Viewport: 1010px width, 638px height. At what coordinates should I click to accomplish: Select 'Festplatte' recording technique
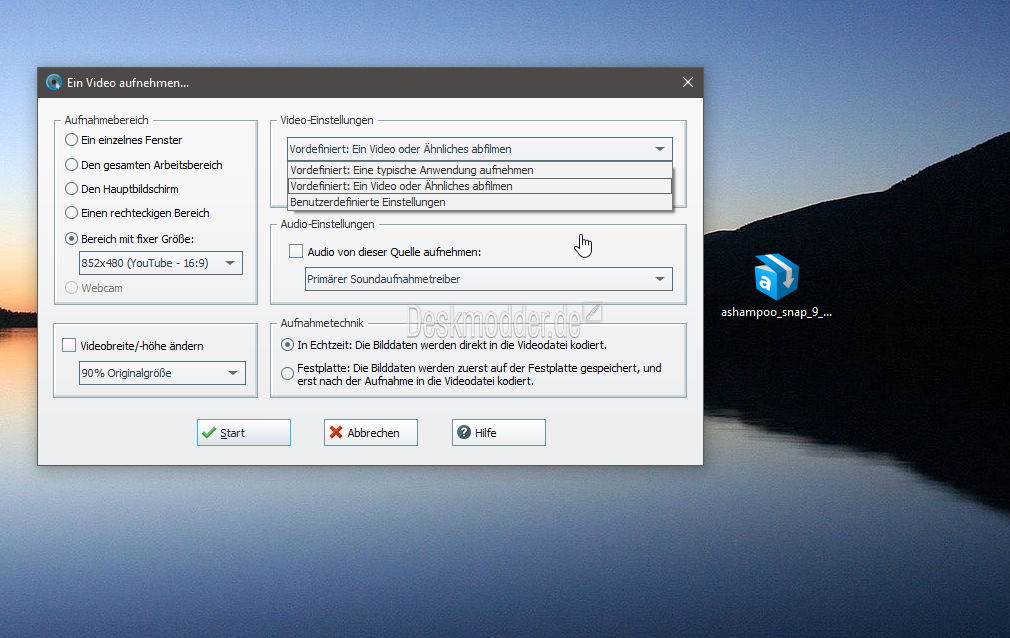pyautogui.click(x=287, y=374)
